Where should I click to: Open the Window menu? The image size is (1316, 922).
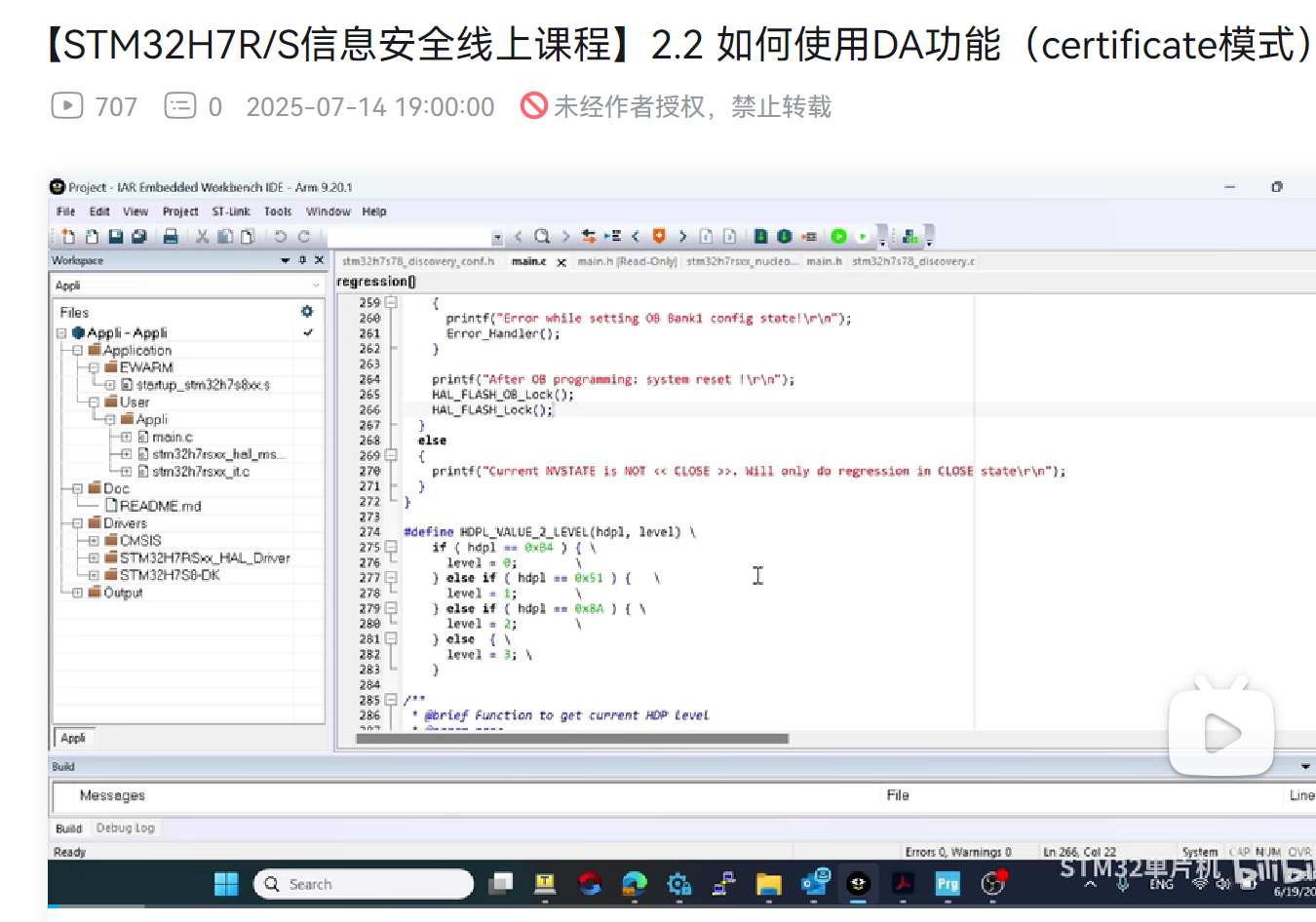point(329,211)
